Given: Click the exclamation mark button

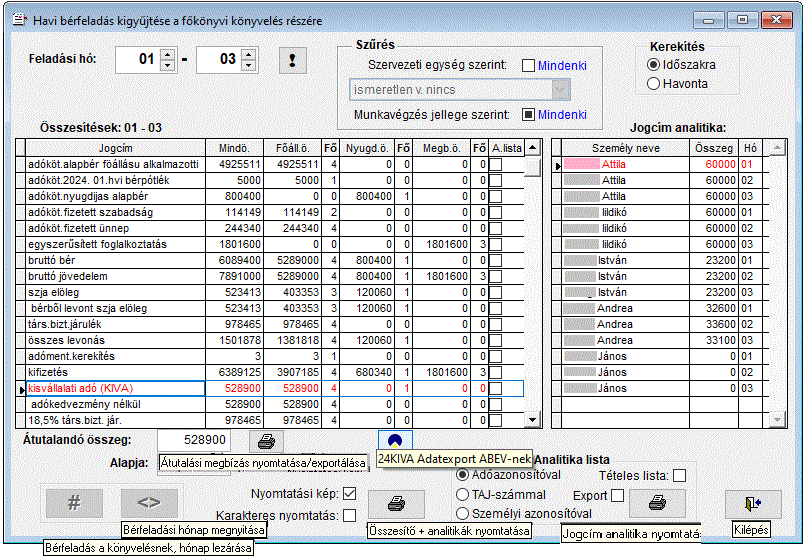Looking at the screenshot, I should click(292, 60).
